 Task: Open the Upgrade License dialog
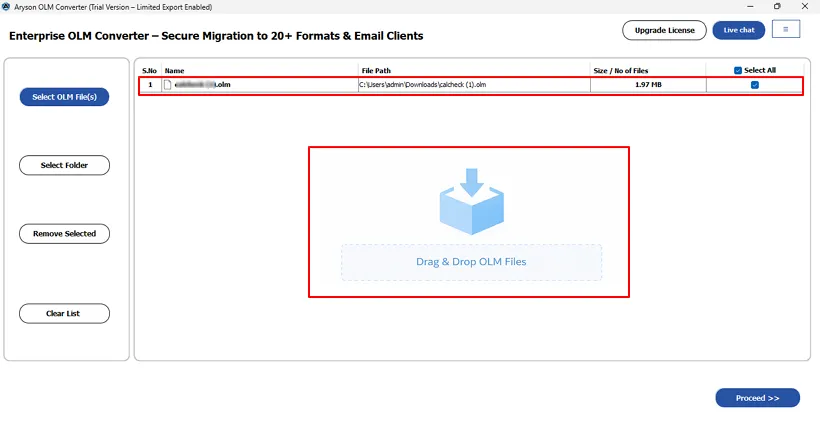pos(664,30)
